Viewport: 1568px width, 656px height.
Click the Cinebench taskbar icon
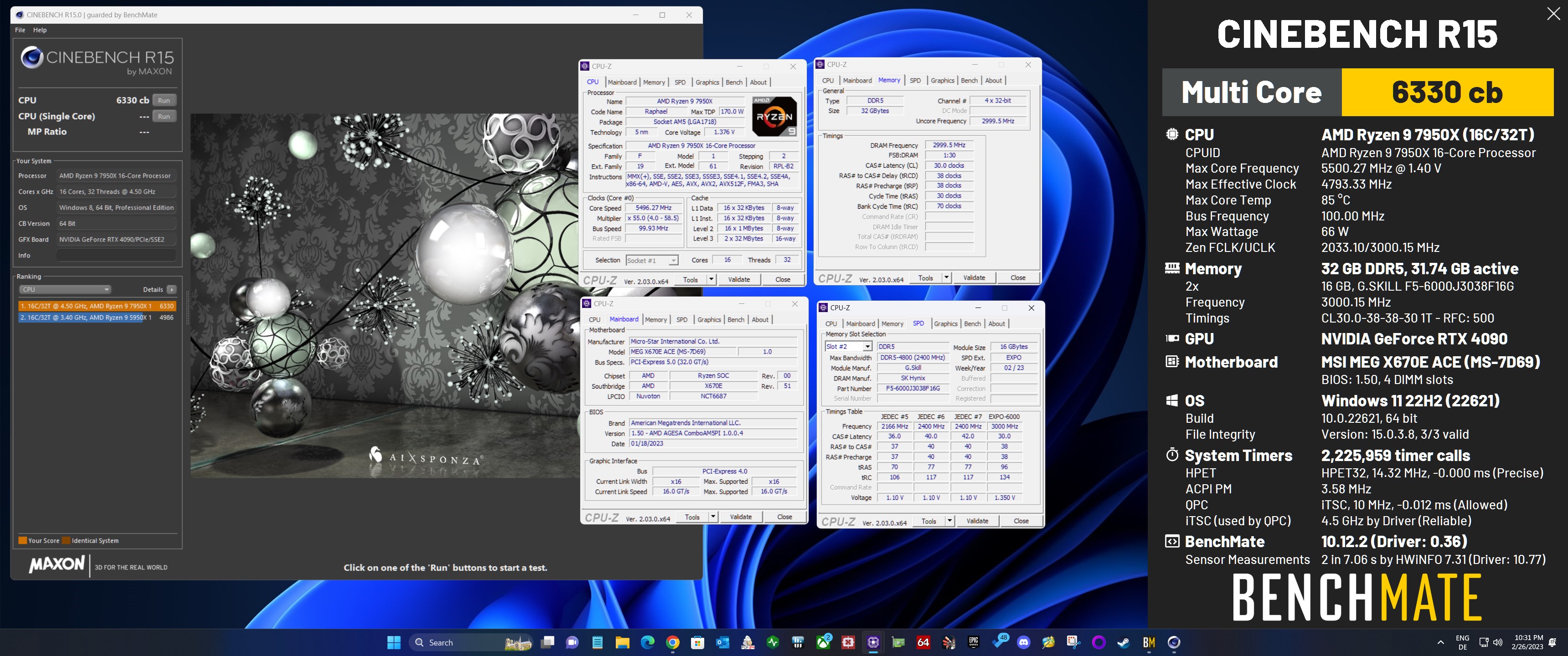pos(1174,642)
